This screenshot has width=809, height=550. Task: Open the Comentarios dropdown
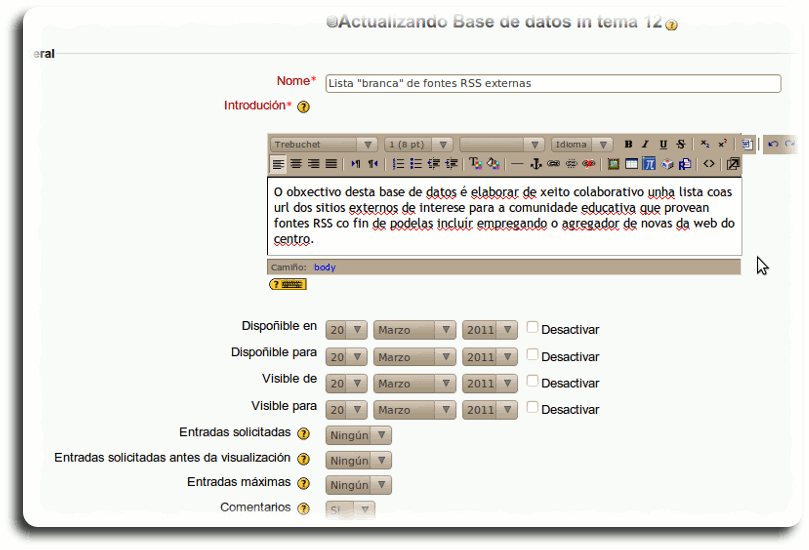click(x=350, y=509)
